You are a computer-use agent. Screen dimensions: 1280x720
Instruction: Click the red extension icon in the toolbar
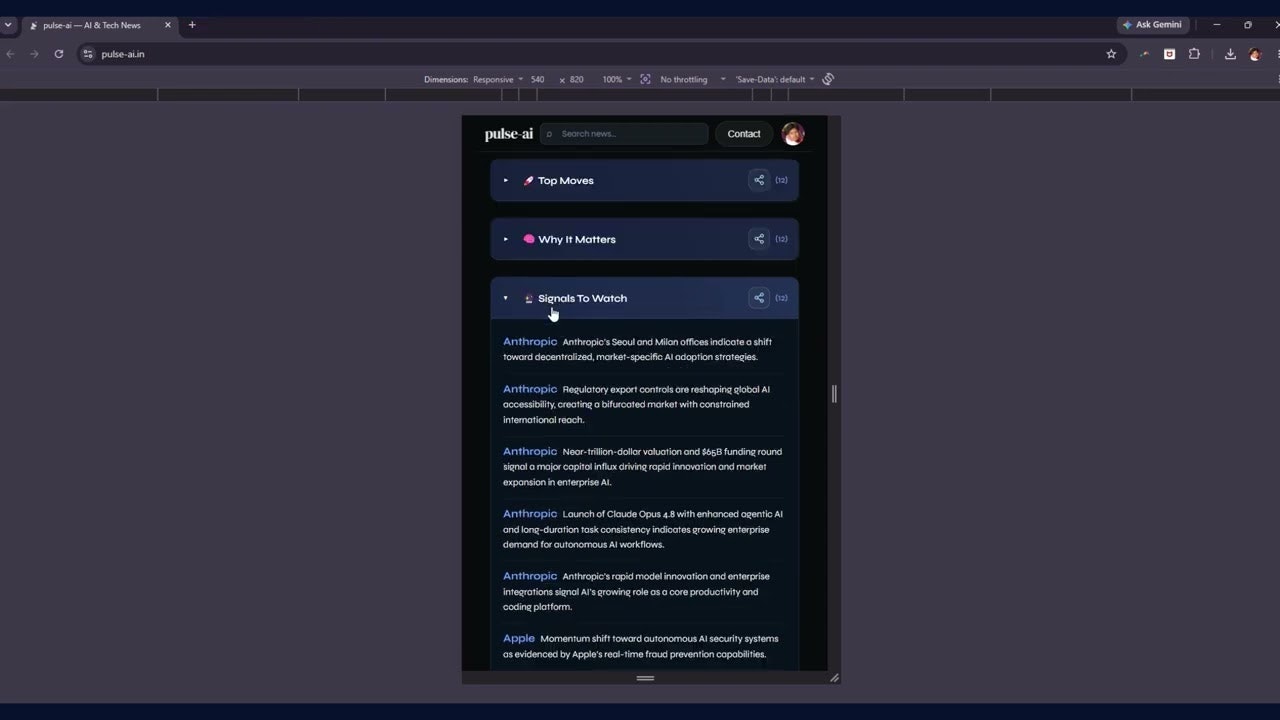tap(1169, 54)
